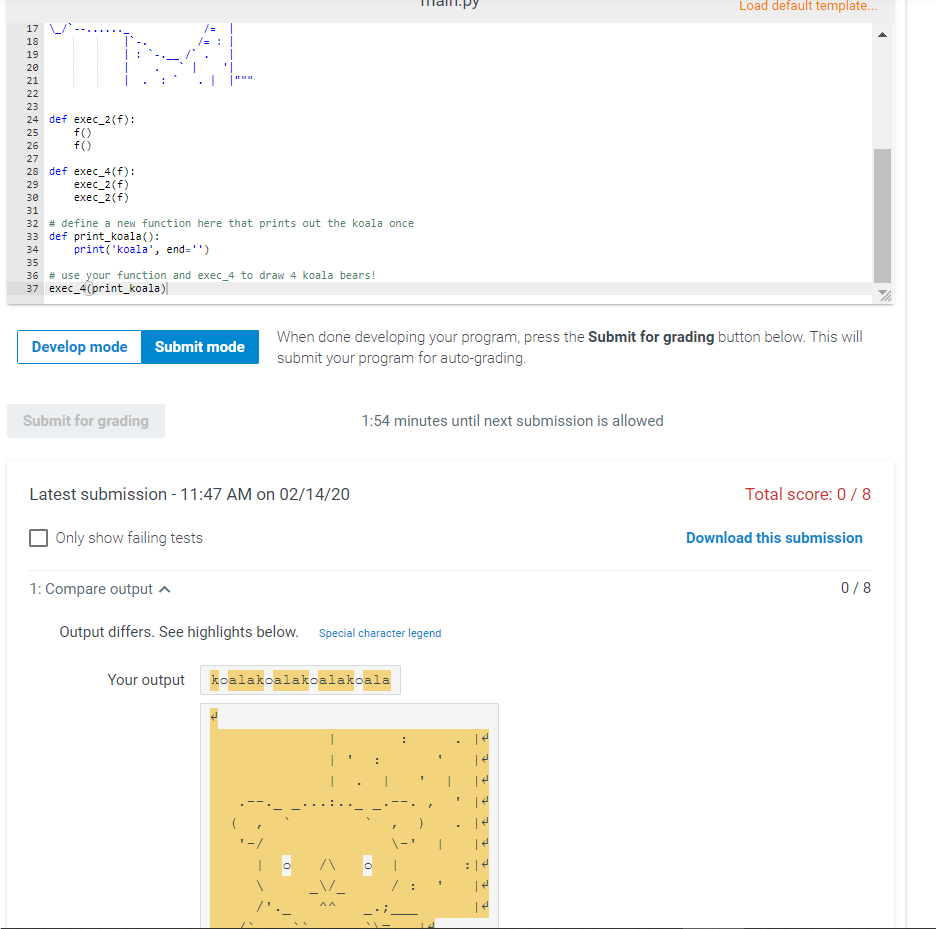Click the 'def exec_4(f):' line
The width and height of the screenshot is (936, 929).
pyautogui.click(x=92, y=171)
